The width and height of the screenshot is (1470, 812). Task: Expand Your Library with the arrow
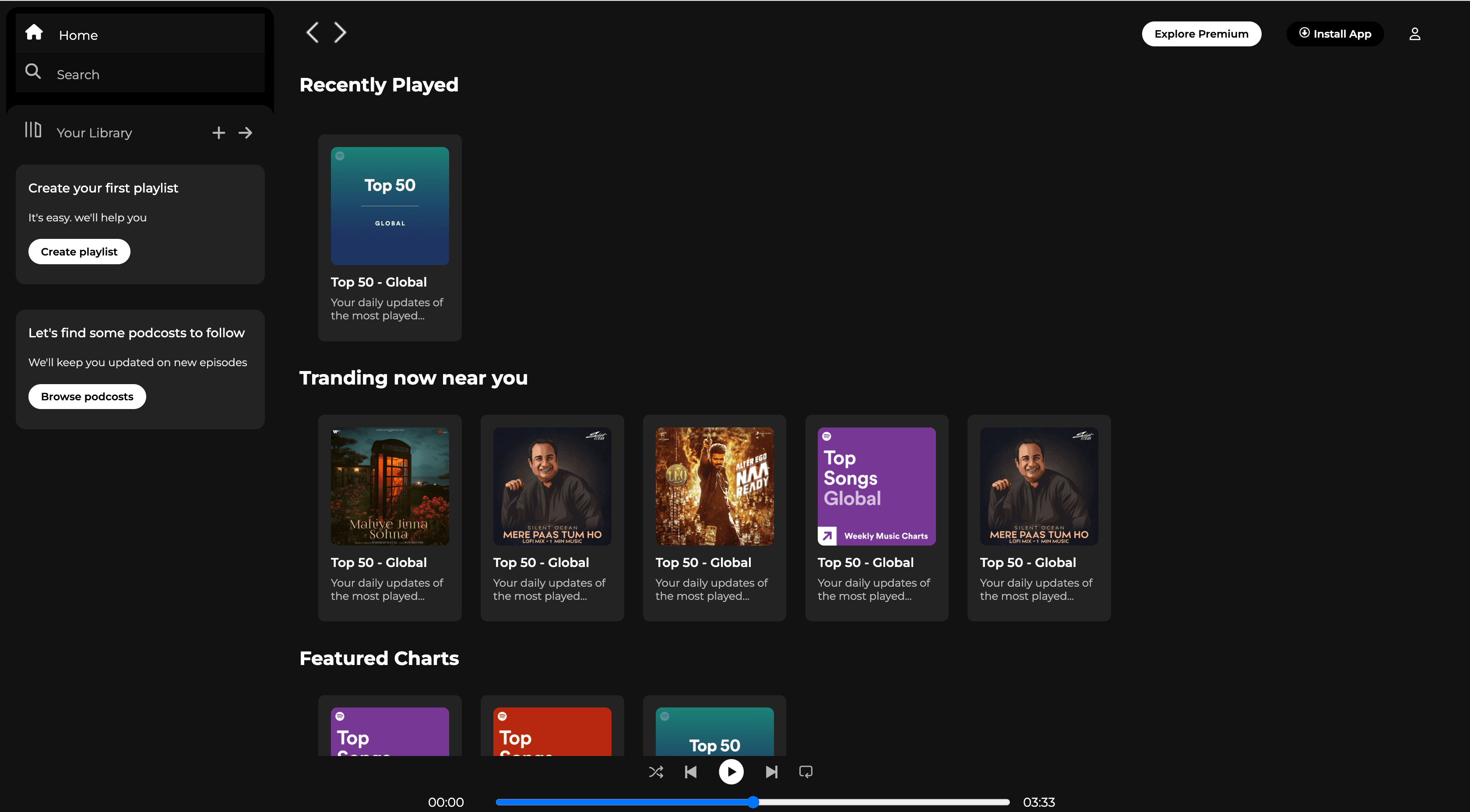click(x=245, y=132)
